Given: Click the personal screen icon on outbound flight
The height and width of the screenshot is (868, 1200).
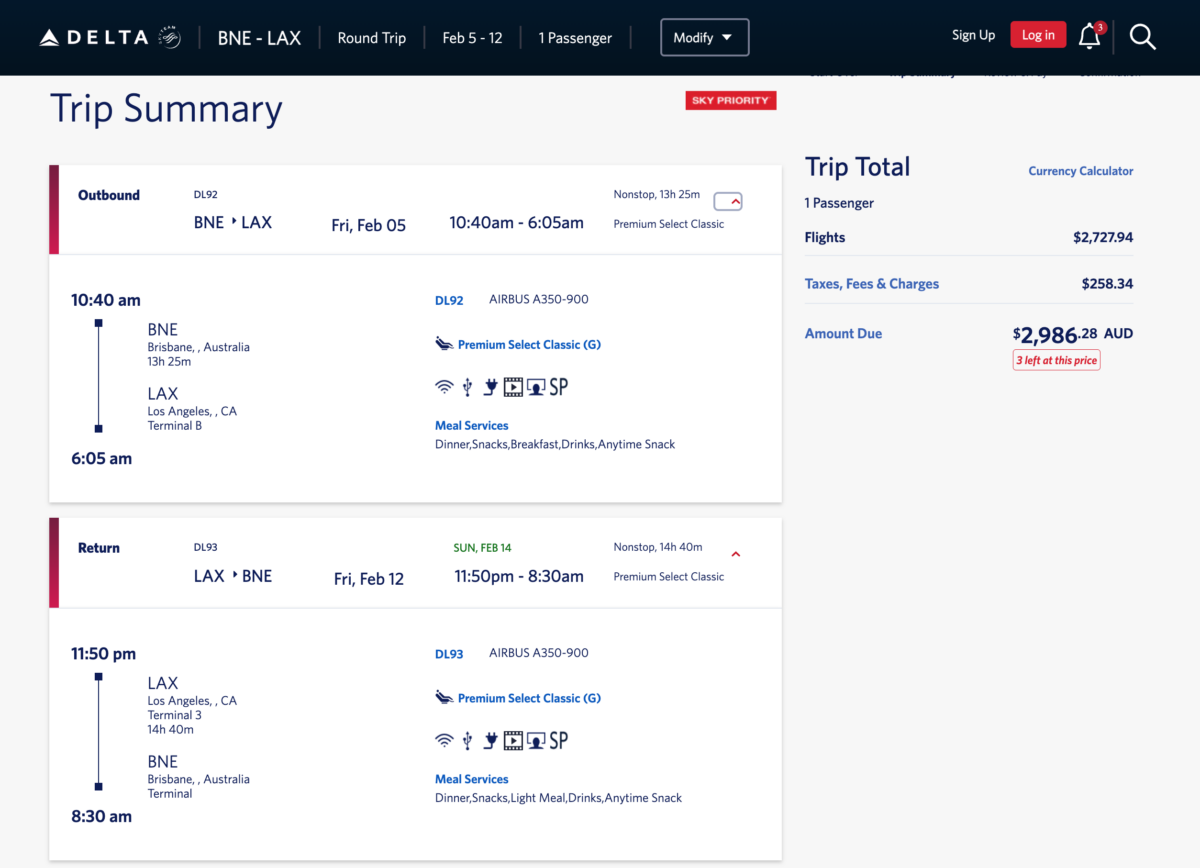Looking at the screenshot, I should (536, 387).
